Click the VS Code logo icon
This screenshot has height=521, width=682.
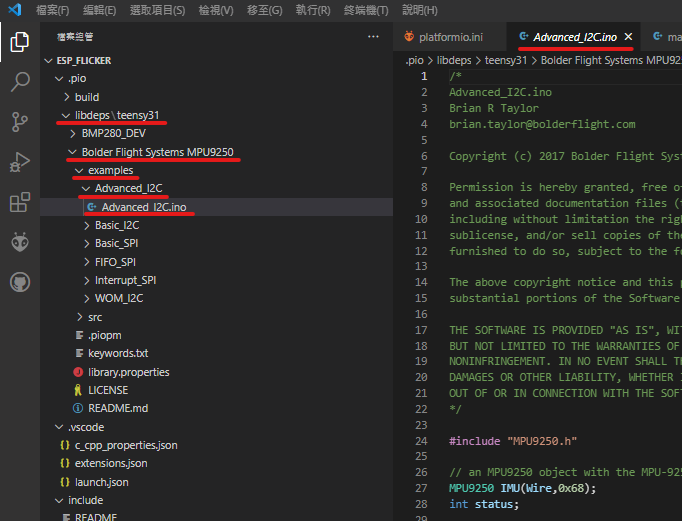pyautogui.click(x=15, y=9)
